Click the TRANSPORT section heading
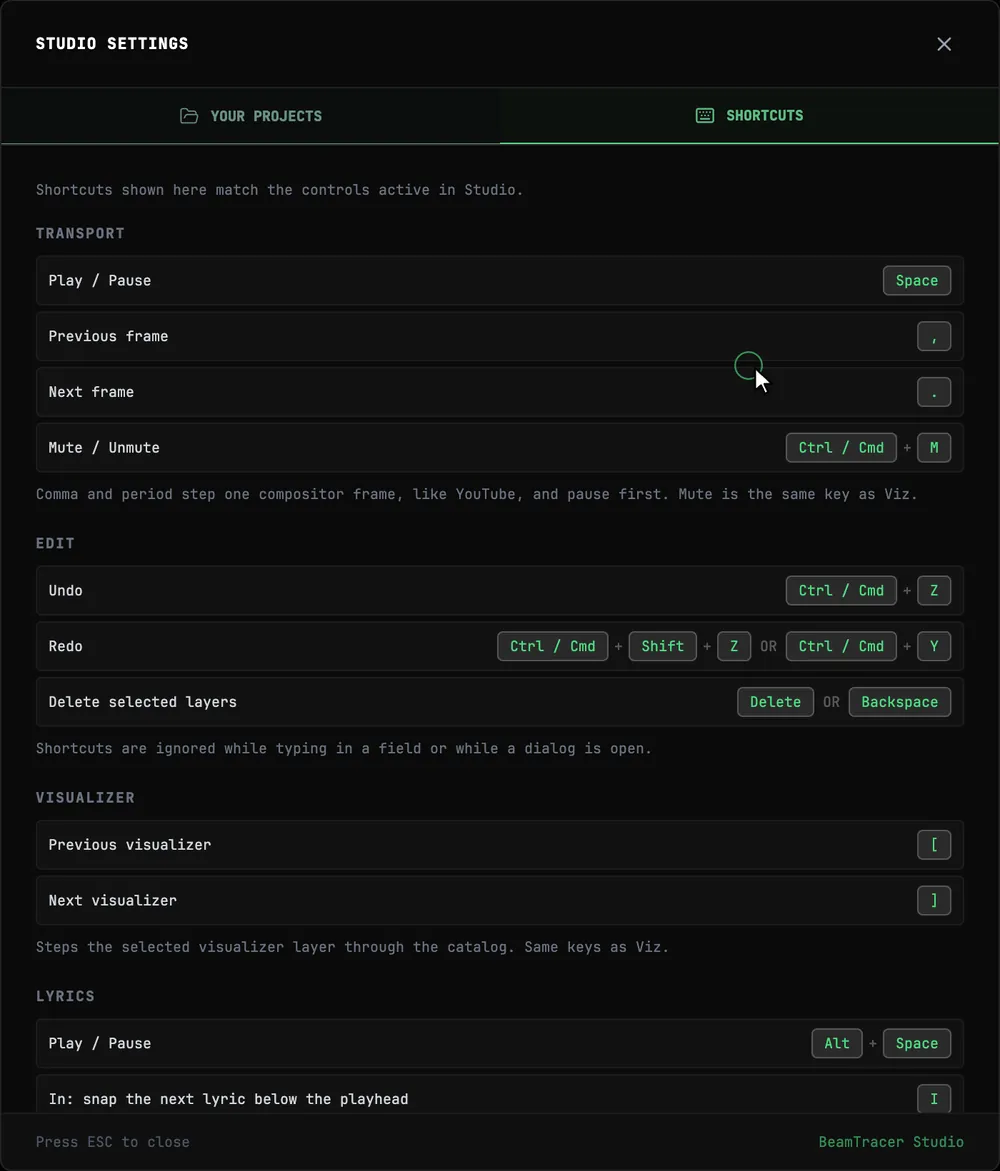 click(x=80, y=234)
